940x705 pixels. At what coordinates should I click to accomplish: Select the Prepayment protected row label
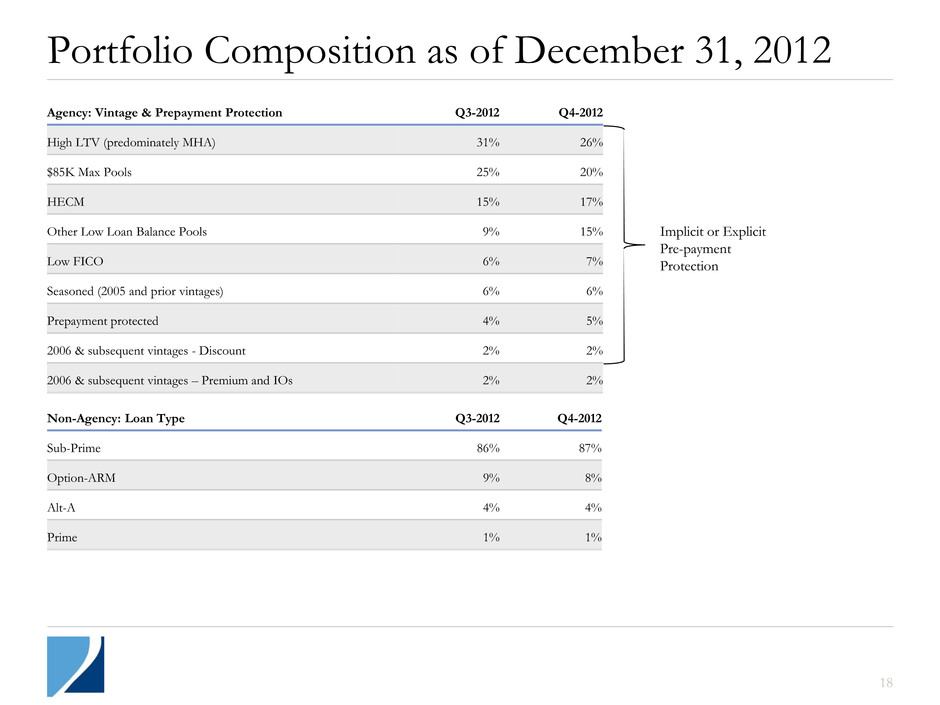[102, 321]
